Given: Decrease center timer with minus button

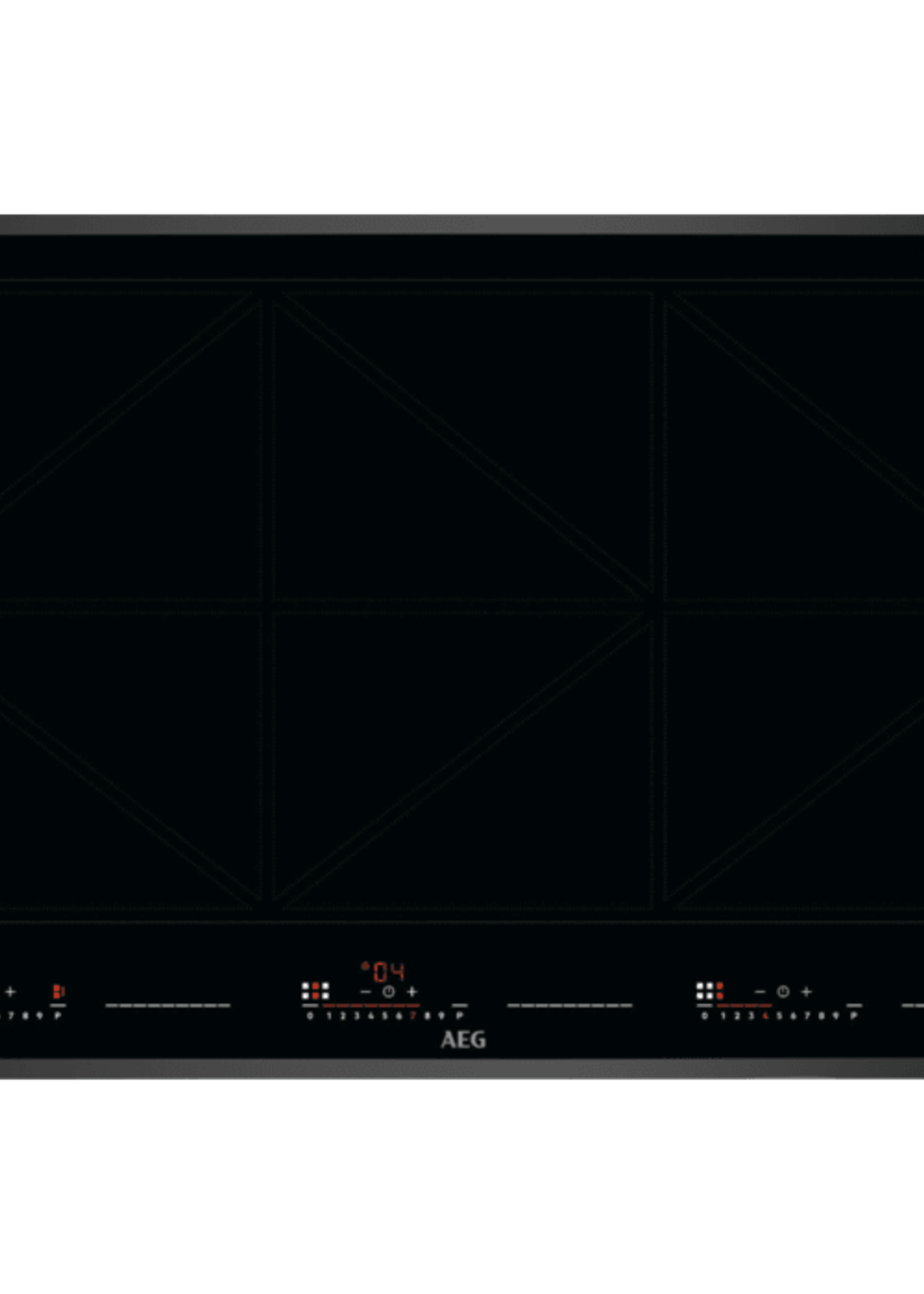Looking at the screenshot, I should 365,992.
